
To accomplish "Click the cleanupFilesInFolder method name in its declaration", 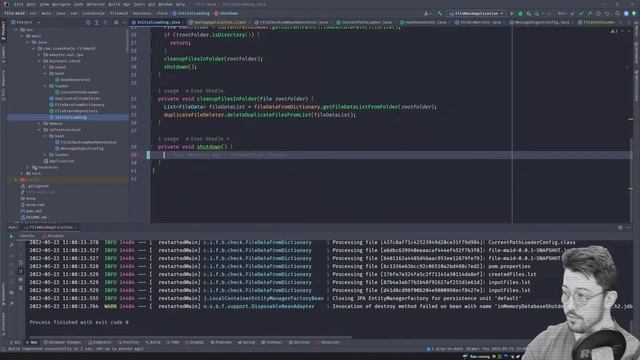I will pos(227,99).
